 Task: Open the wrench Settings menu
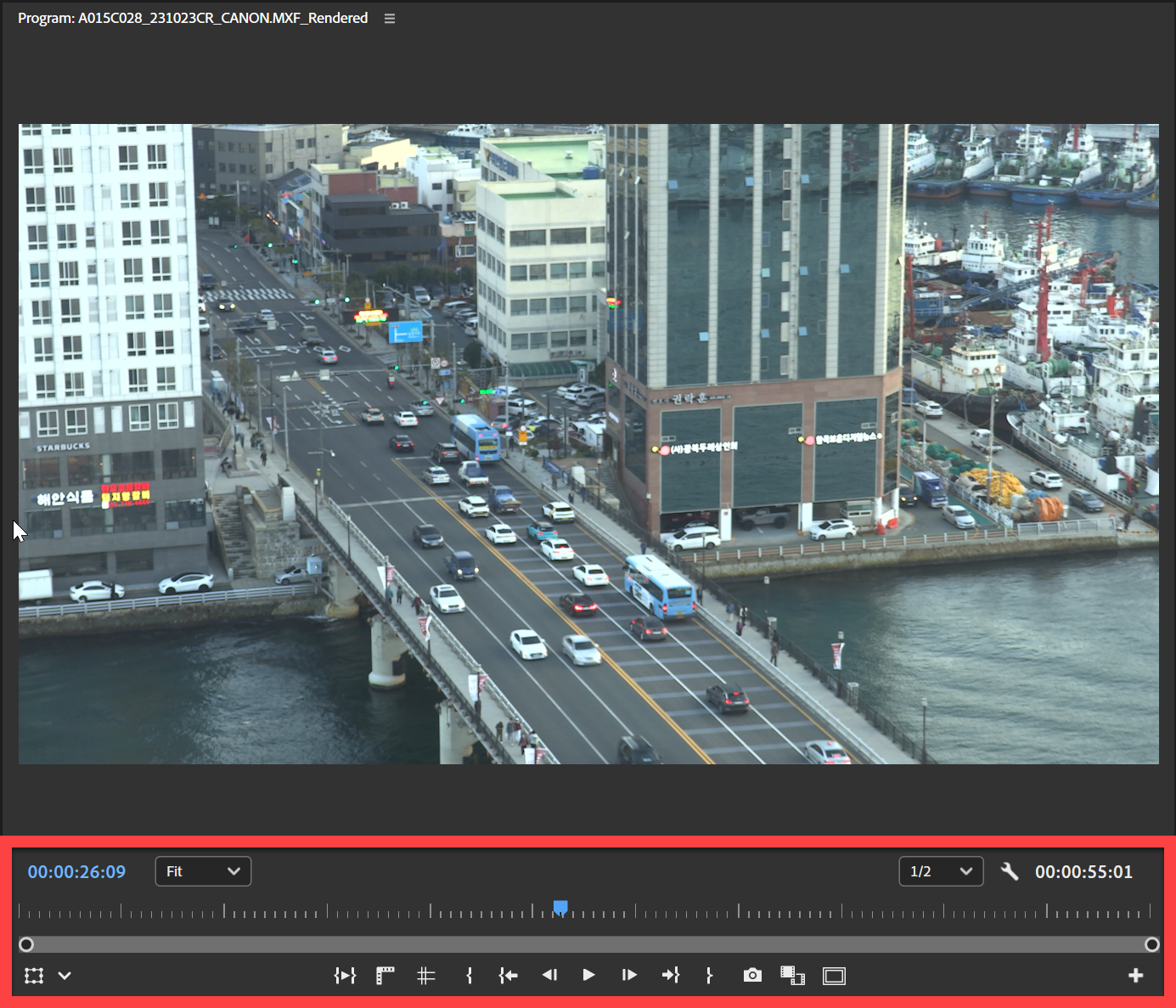pos(1010,870)
